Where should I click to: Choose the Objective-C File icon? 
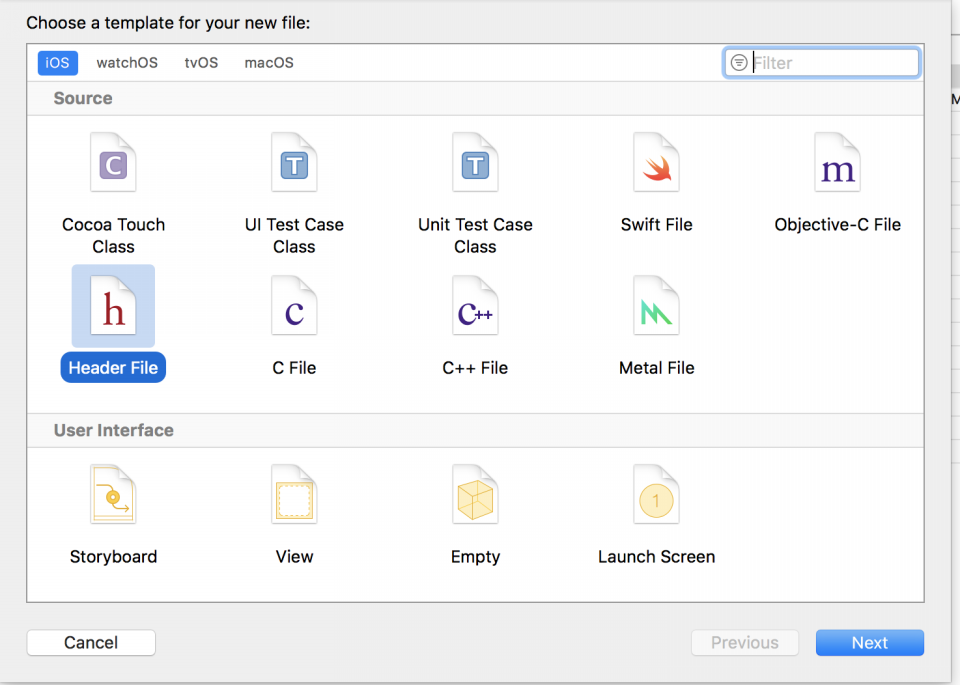click(838, 162)
